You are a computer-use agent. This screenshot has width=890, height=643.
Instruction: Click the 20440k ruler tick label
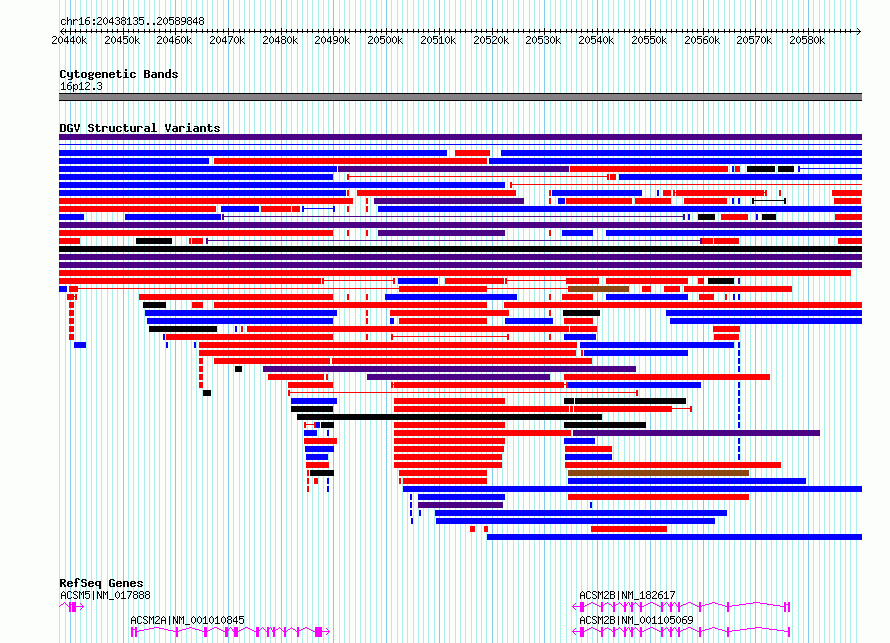69,40
